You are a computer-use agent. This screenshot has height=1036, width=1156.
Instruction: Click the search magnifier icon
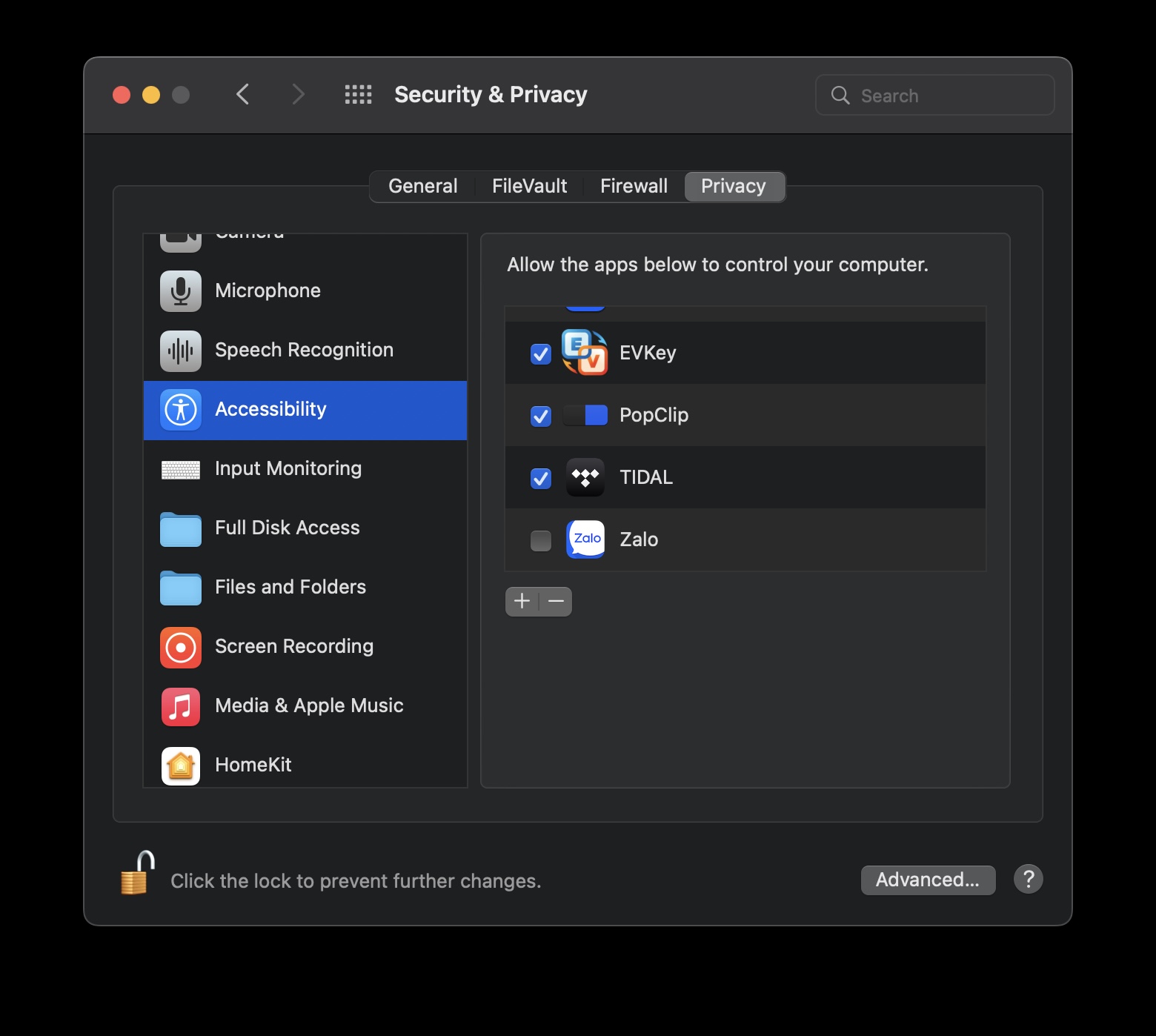click(840, 95)
